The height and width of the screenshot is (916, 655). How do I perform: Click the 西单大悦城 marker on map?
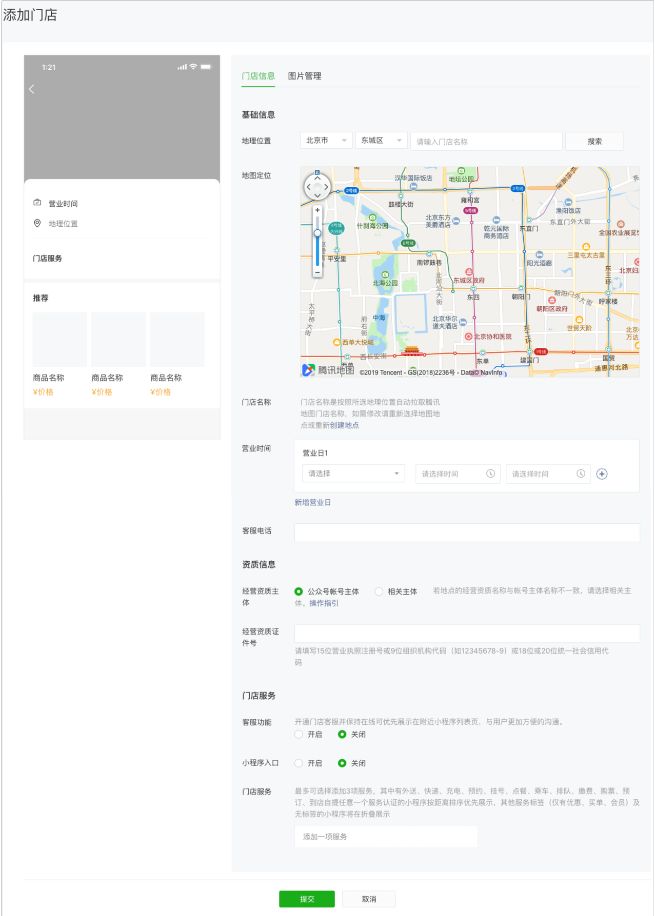pos(337,342)
